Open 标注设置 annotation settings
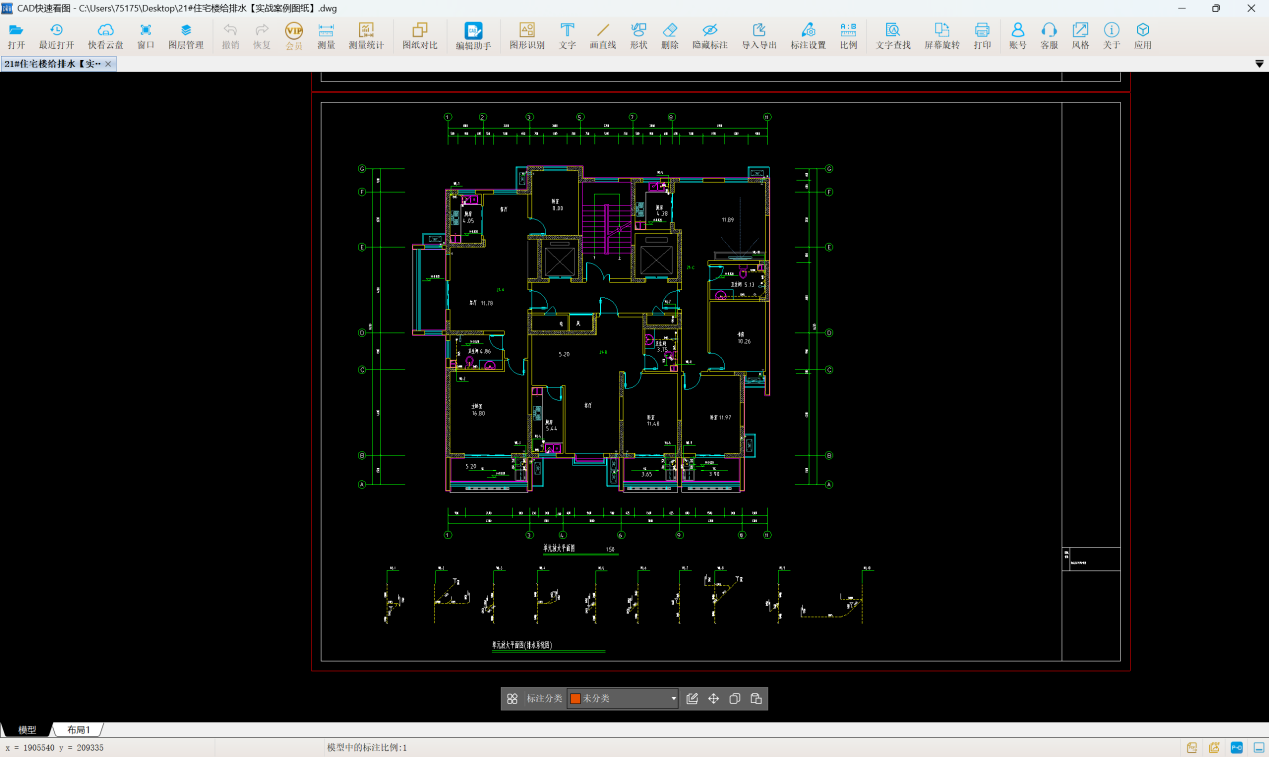The image size is (1269, 757). [808, 36]
